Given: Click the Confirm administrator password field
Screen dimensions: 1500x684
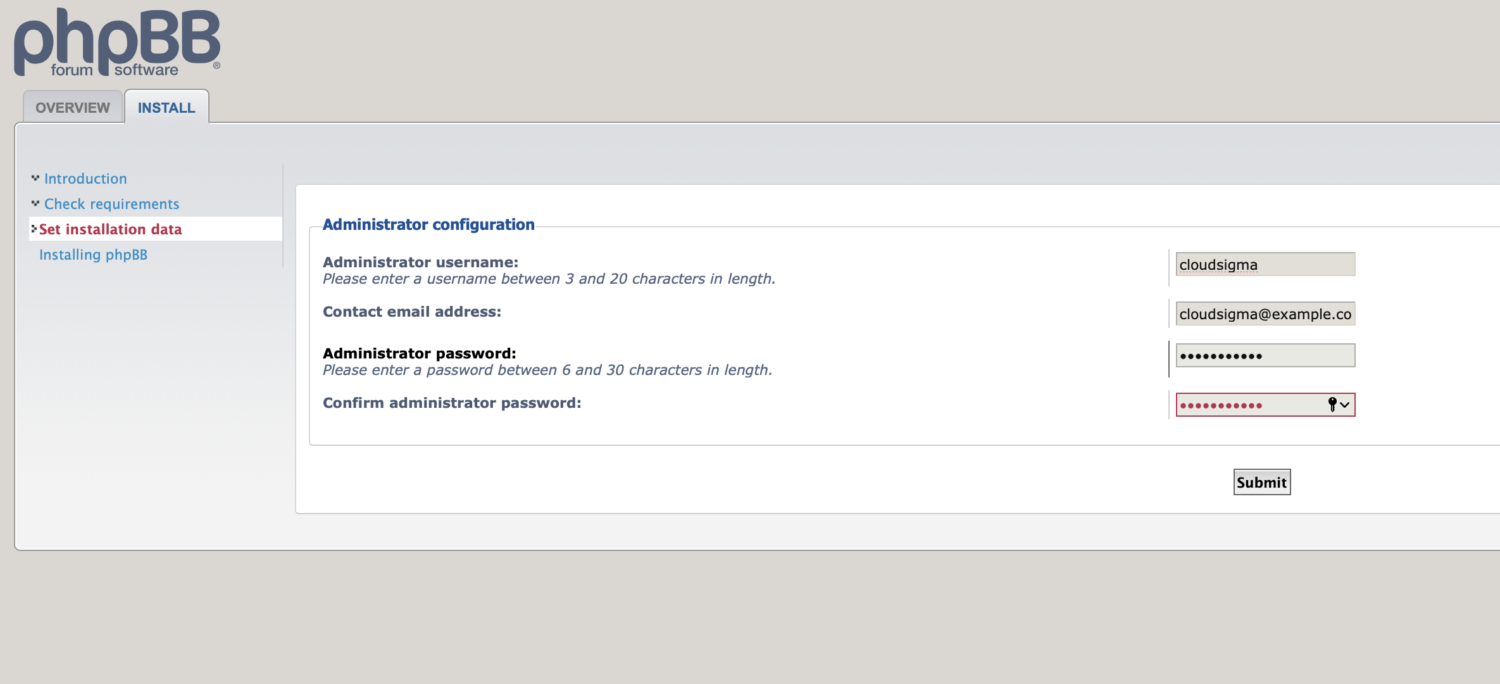Looking at the screenshot, I should coord(1248,405).
